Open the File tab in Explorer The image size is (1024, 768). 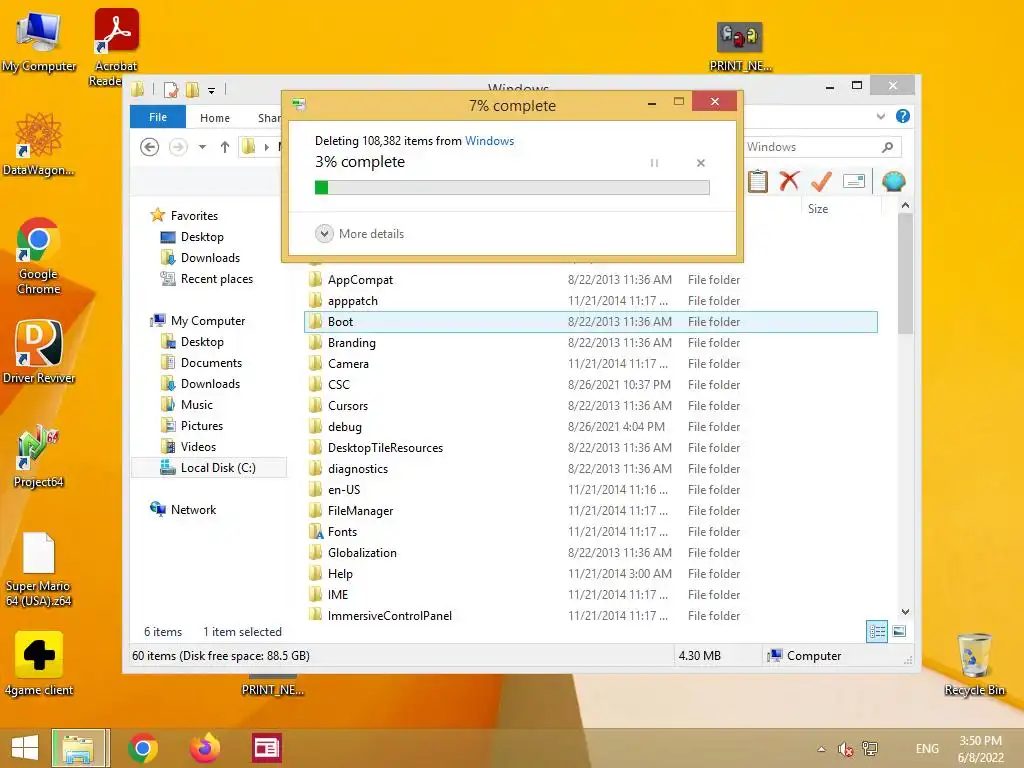(158, 117)
